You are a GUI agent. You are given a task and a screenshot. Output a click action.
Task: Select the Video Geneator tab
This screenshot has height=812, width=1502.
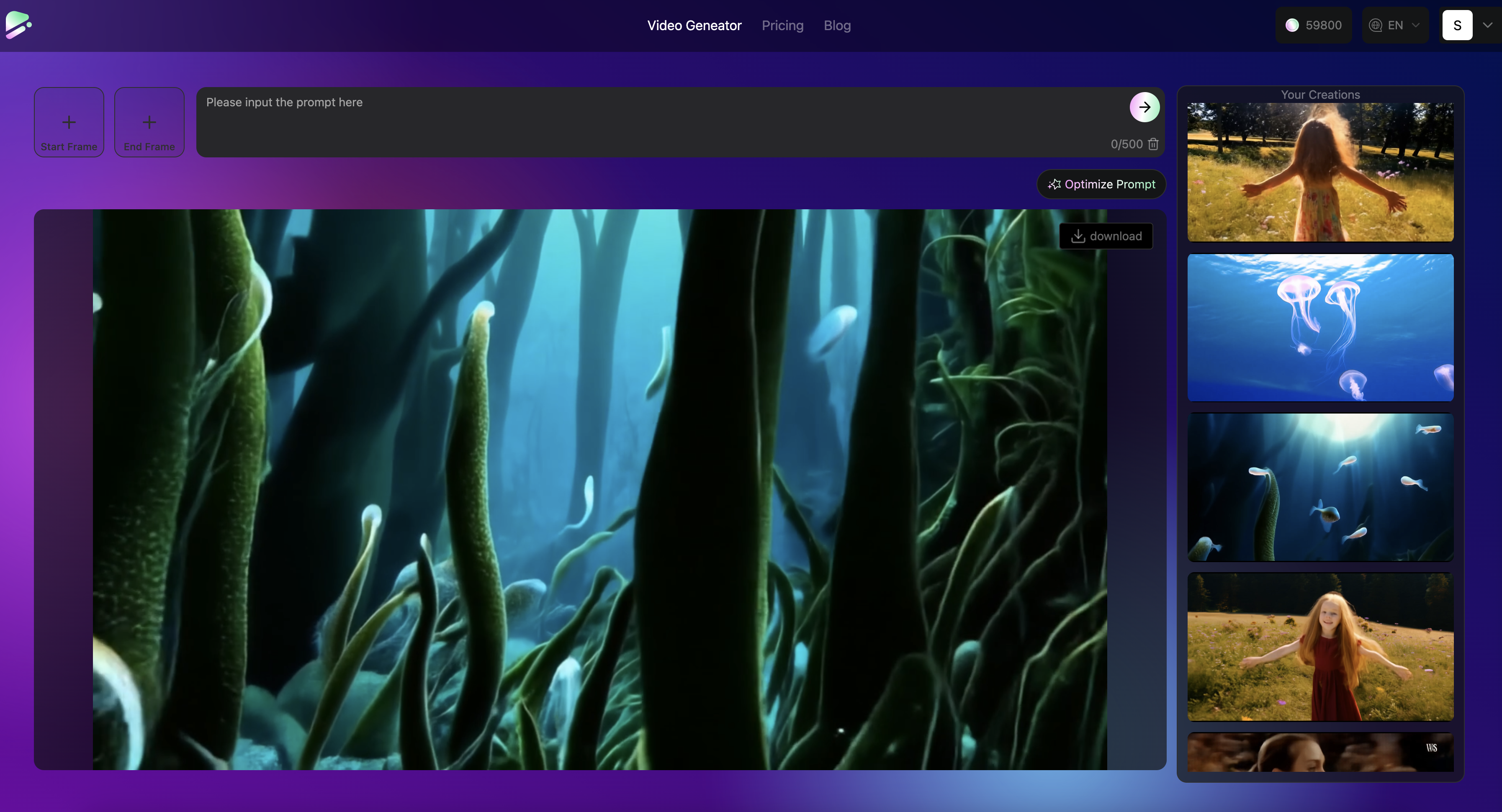(694, 25)
